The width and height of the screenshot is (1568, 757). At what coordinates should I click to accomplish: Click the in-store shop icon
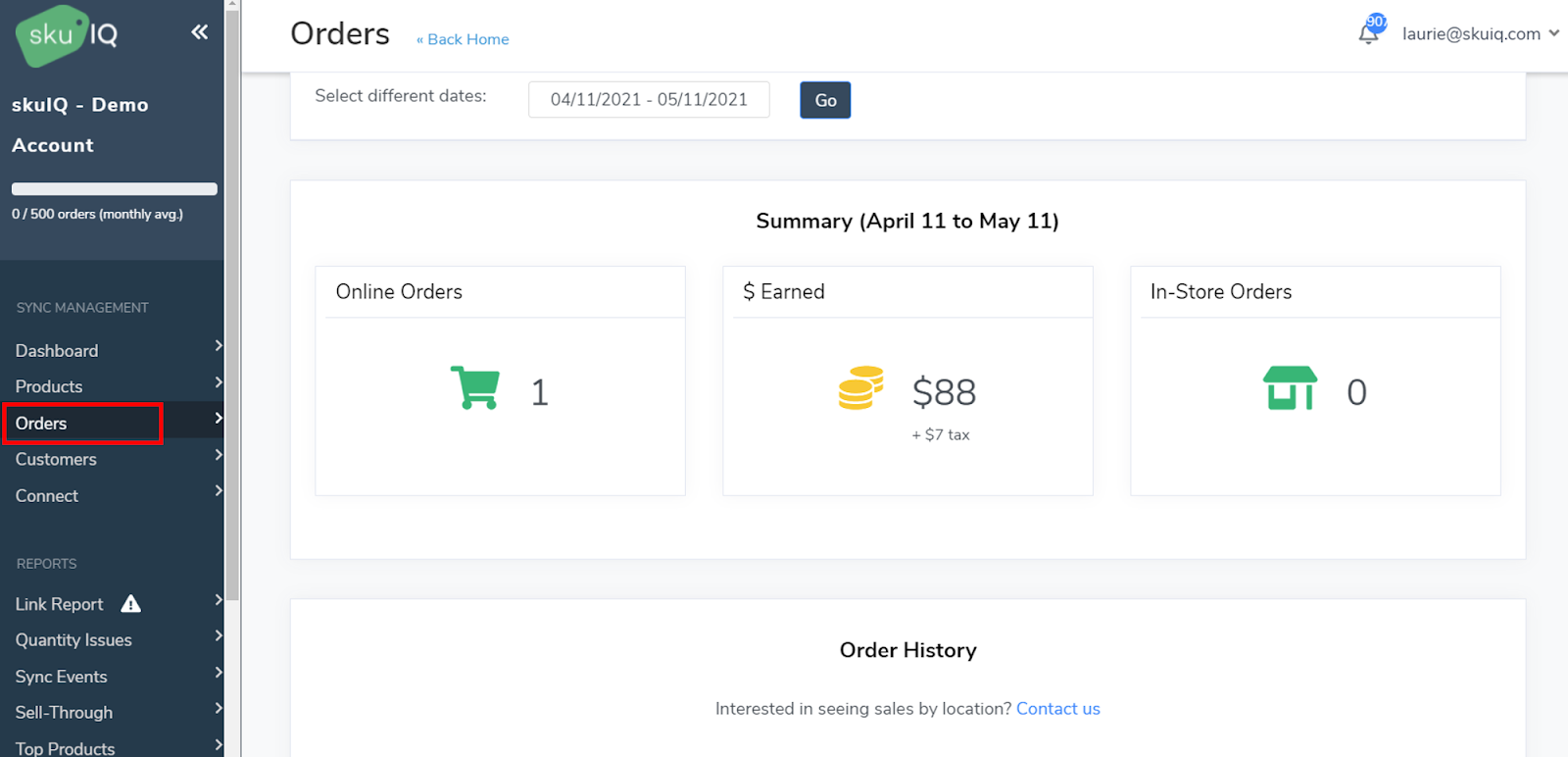1290,388
